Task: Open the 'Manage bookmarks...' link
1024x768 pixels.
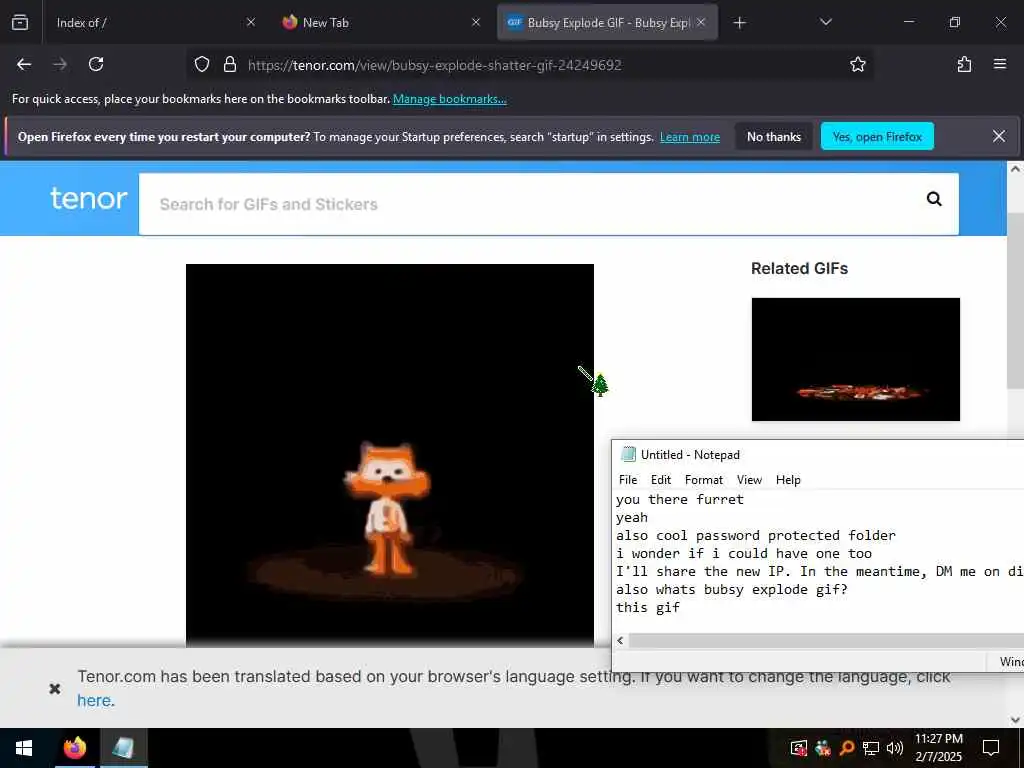Action: (449, 99)
